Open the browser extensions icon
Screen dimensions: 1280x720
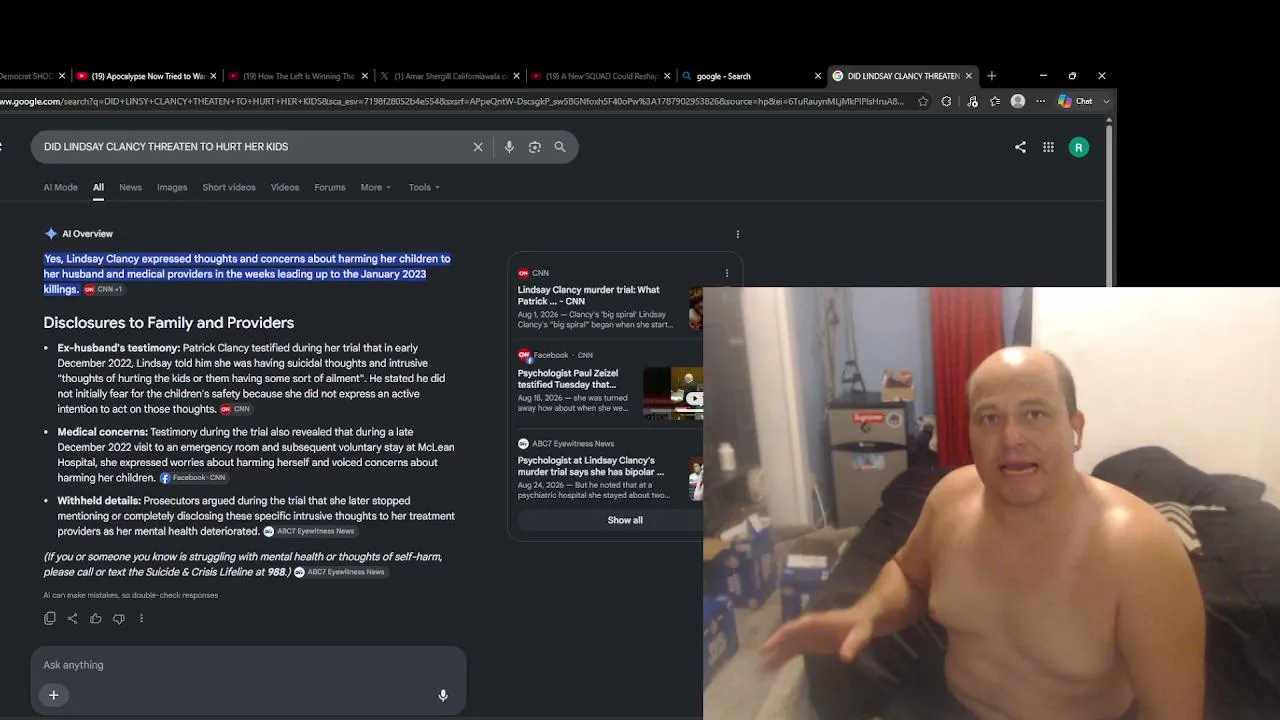[946, 101]
